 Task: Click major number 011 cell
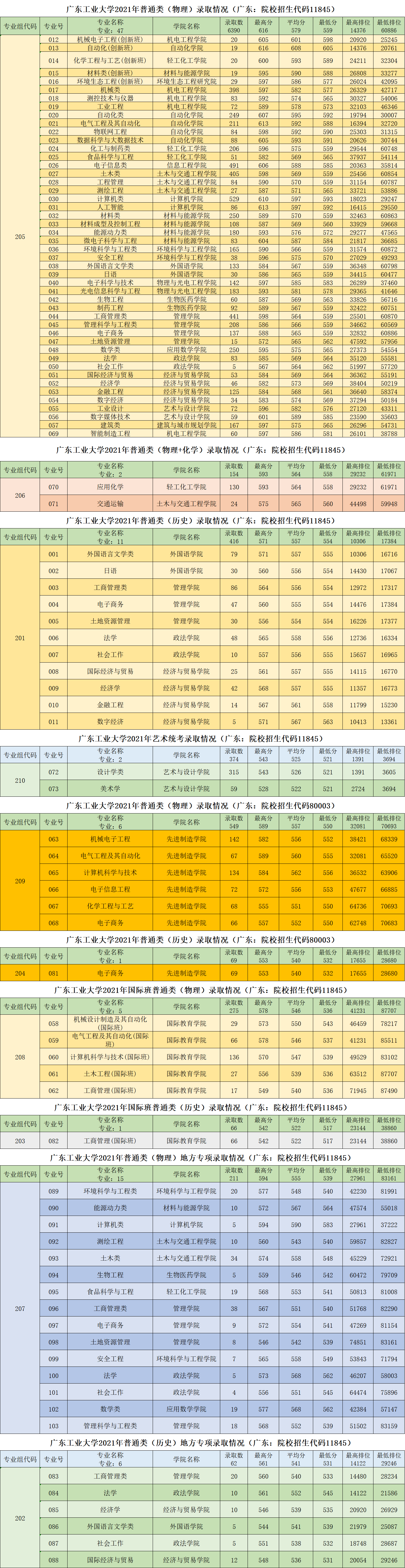click(54, 722)
